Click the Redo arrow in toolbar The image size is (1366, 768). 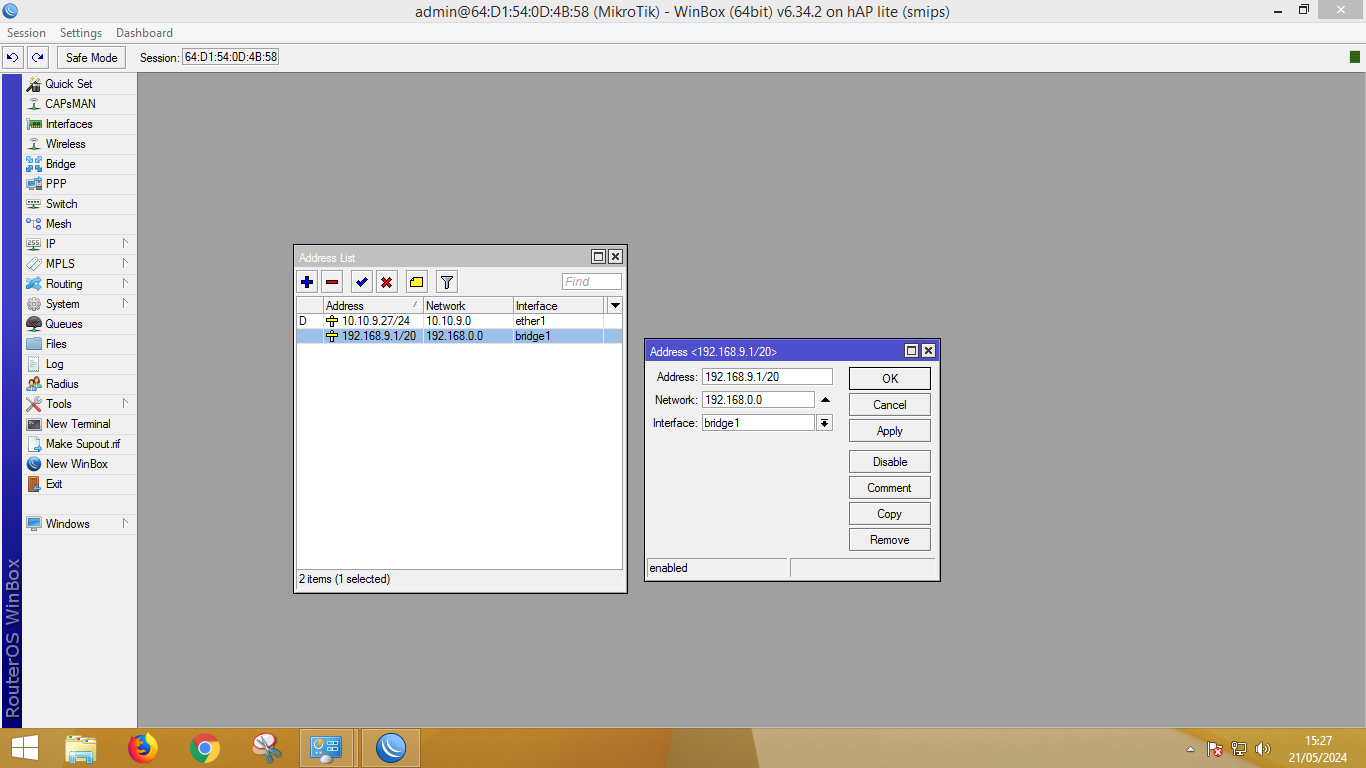pos(37,58)
